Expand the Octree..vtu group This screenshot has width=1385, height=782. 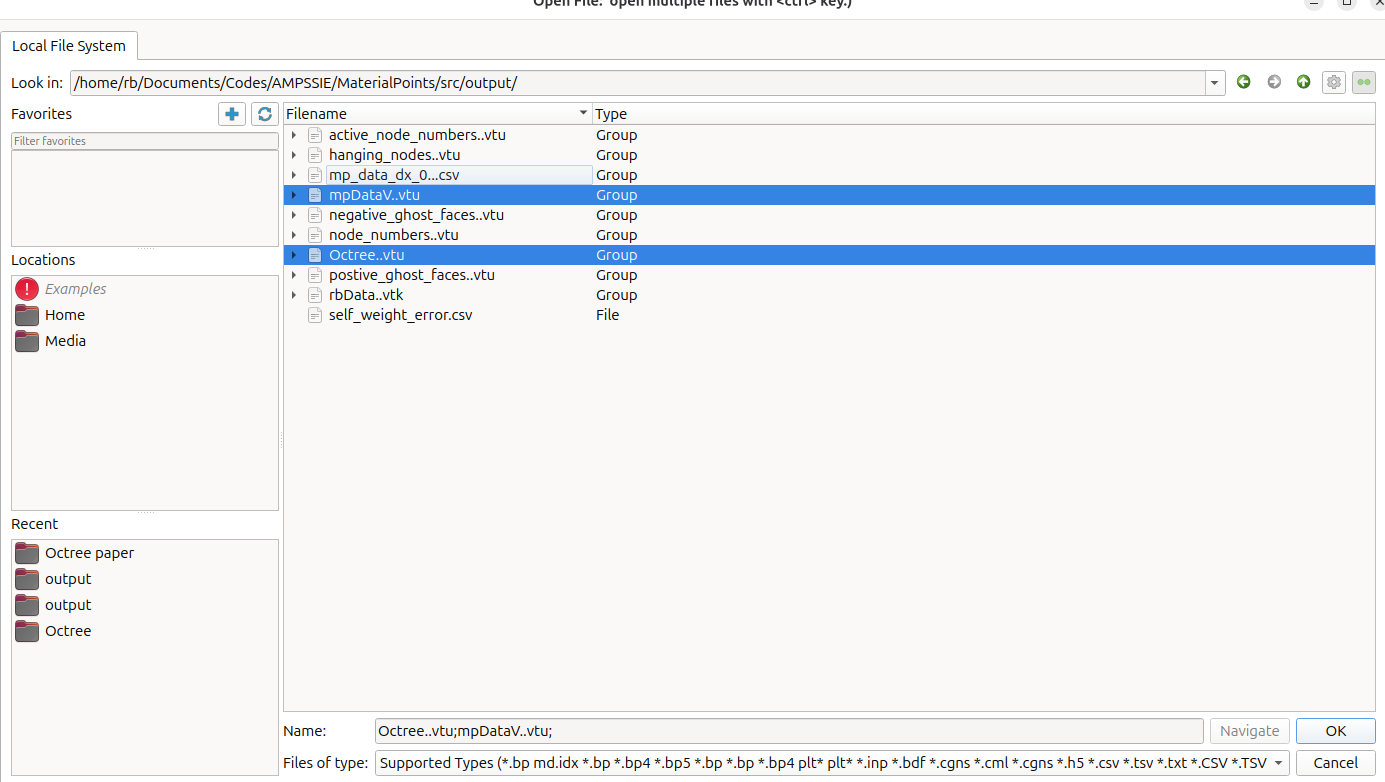coord(293,255)
